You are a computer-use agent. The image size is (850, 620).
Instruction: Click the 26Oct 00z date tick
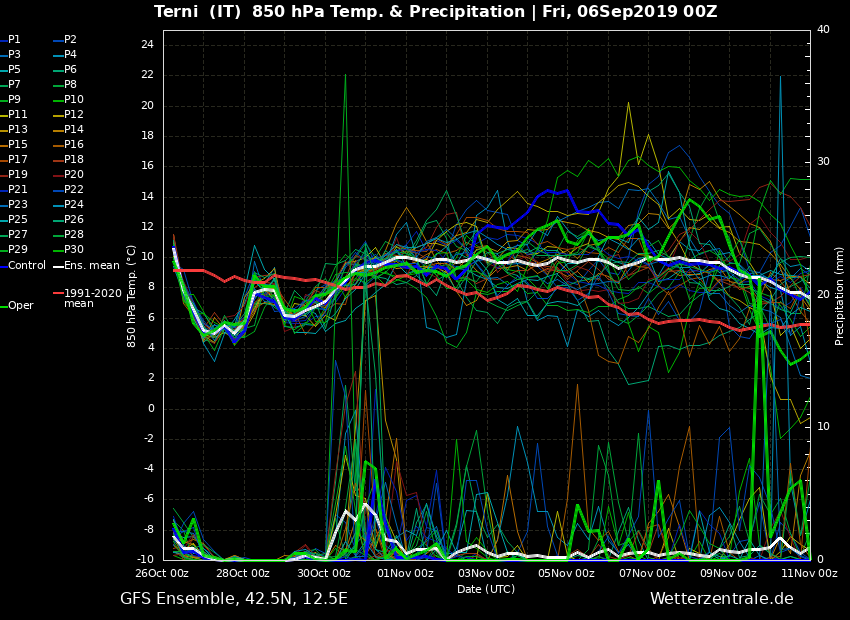pyautogui.click(x=162, y=574)
